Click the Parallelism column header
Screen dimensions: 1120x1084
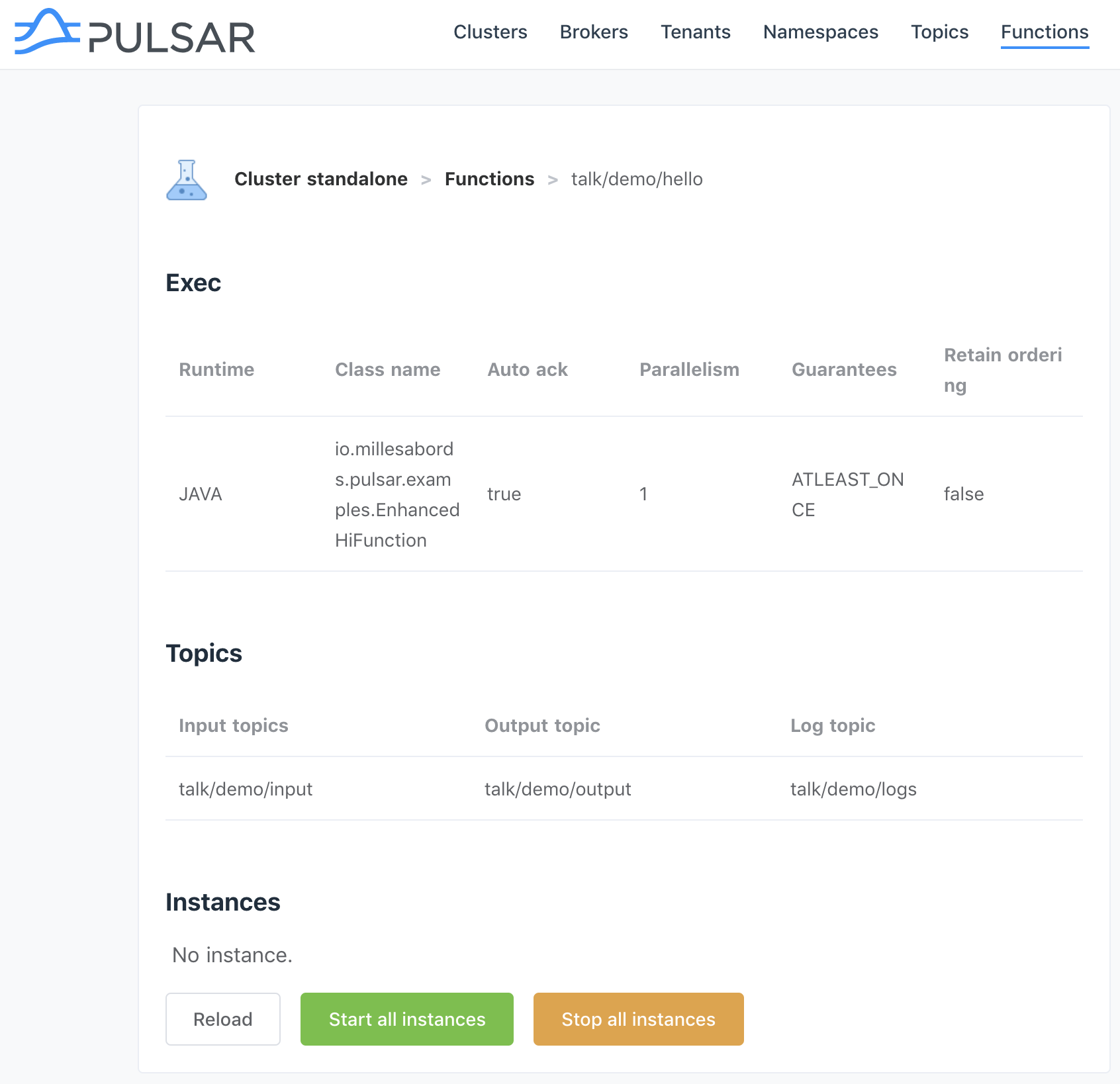689,369
